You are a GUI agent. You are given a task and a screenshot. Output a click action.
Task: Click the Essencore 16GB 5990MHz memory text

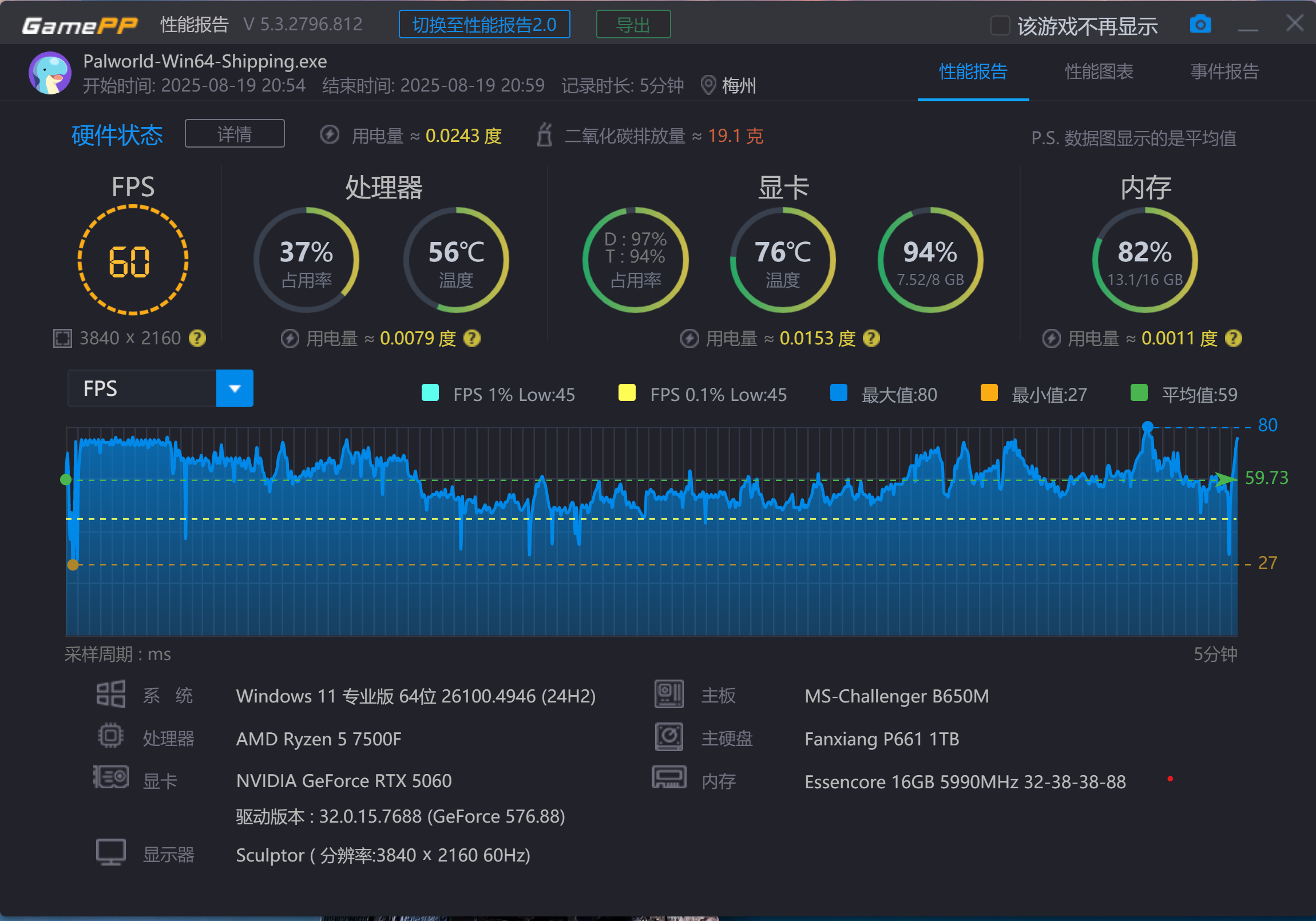tap(965, 781)
